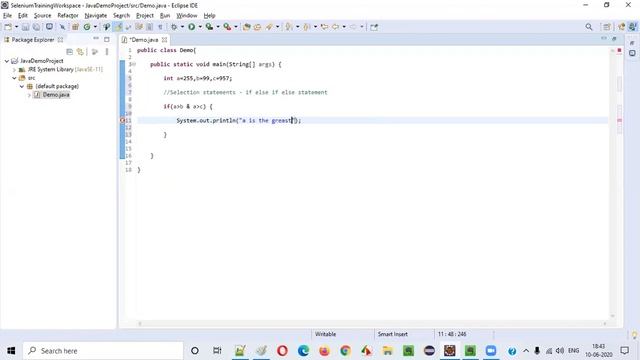Expand the JRE System Library node

pyautogui.click(x=14, y=70)
